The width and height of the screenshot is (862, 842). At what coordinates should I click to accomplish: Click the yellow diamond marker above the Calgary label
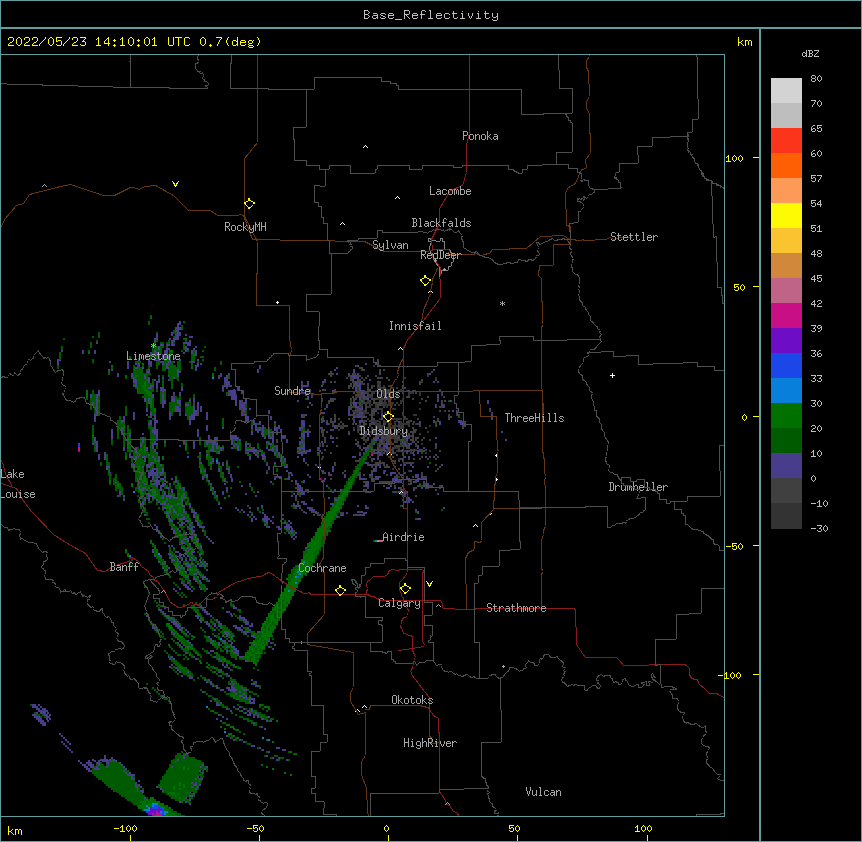405,589
